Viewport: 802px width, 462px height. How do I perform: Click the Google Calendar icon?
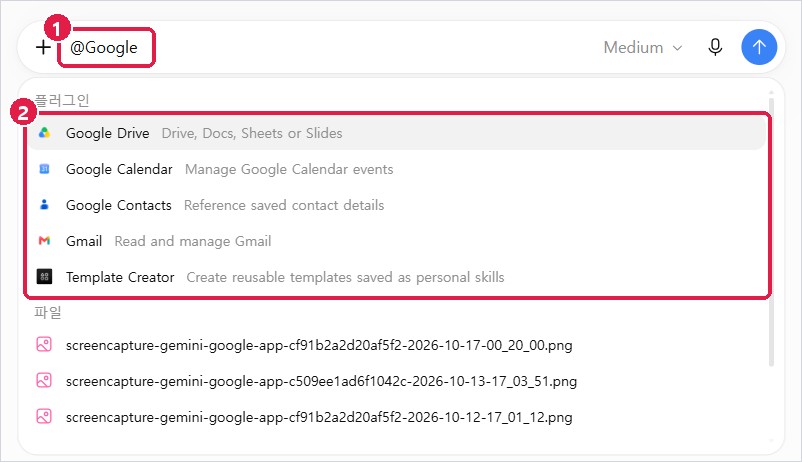click(44, 169)
